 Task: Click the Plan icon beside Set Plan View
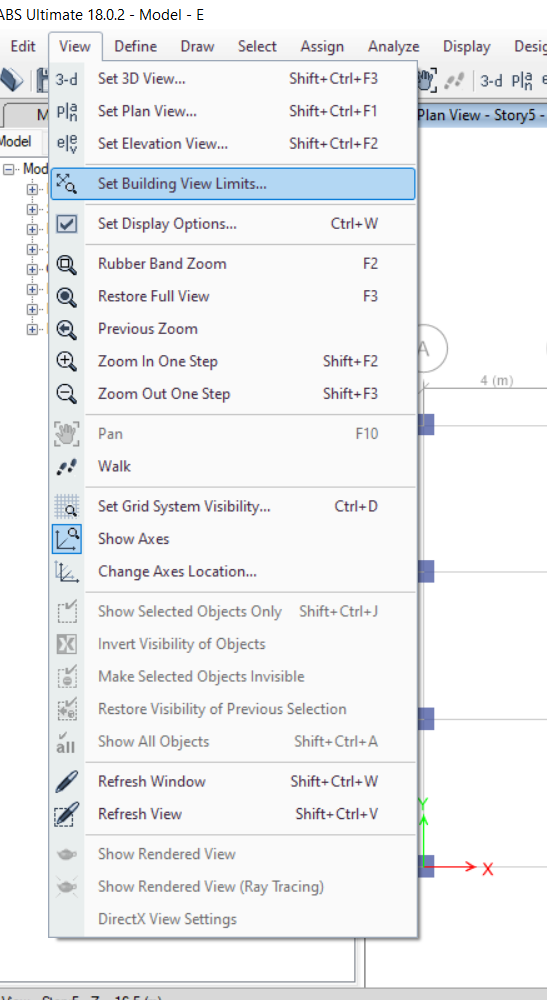[66, 112]
